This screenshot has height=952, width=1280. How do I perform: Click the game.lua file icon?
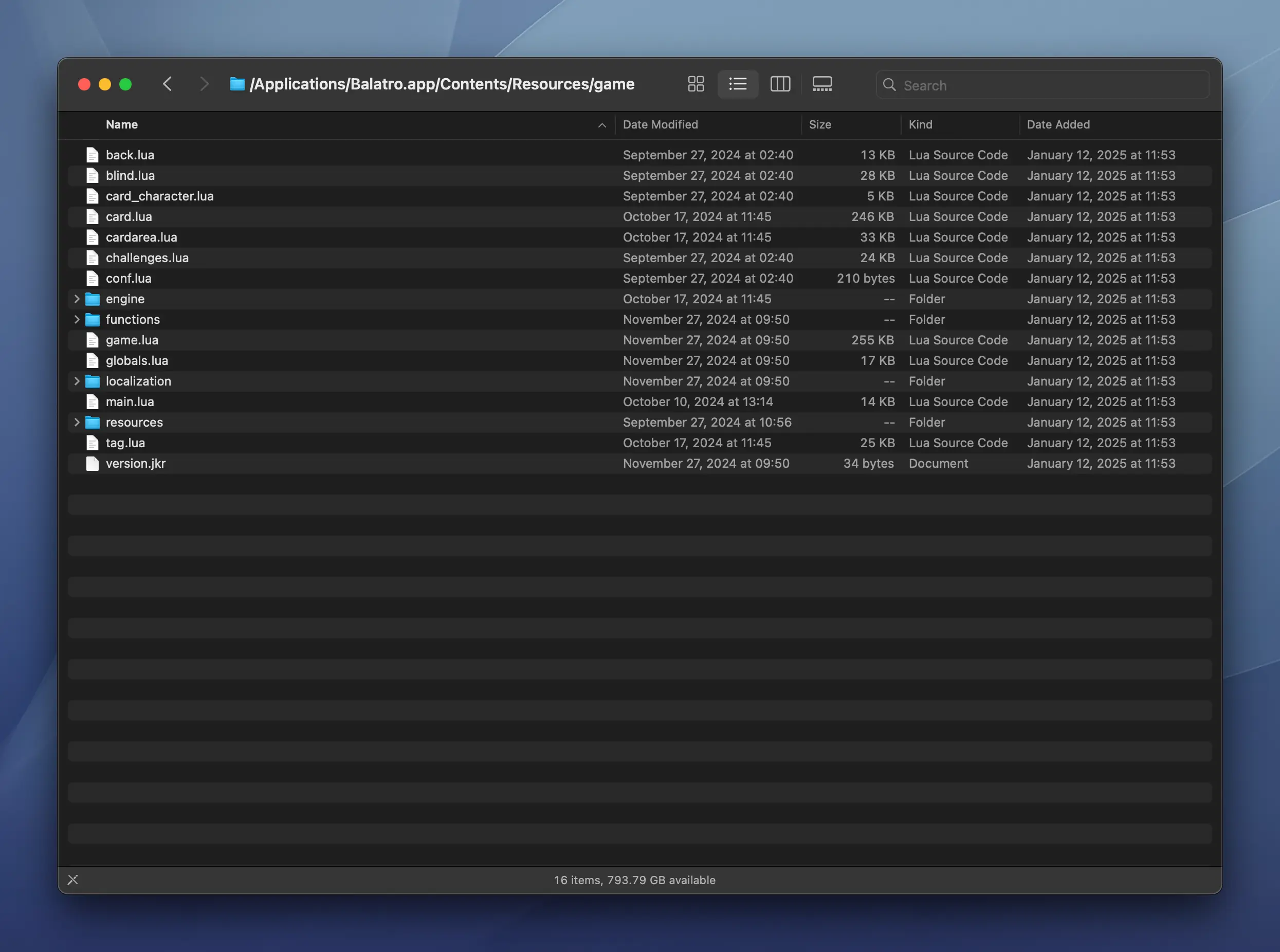(92, 340)
